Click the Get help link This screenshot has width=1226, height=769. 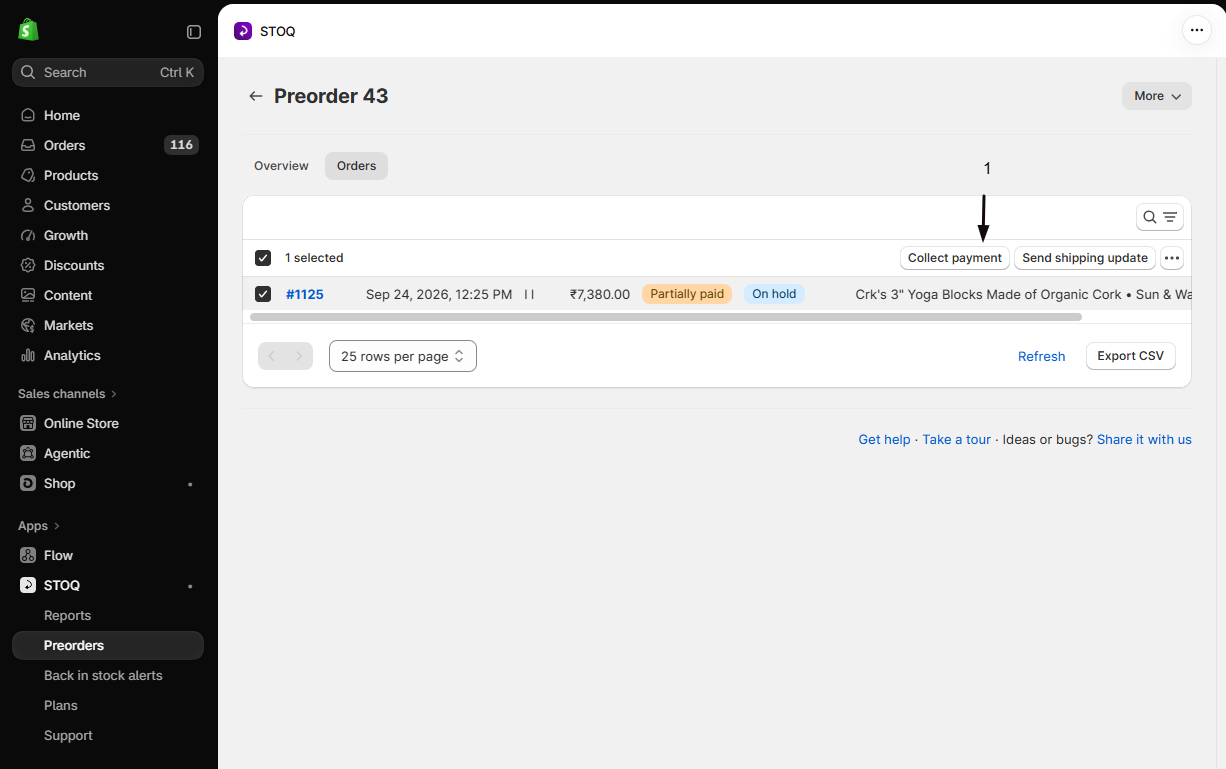coord(884,439)
